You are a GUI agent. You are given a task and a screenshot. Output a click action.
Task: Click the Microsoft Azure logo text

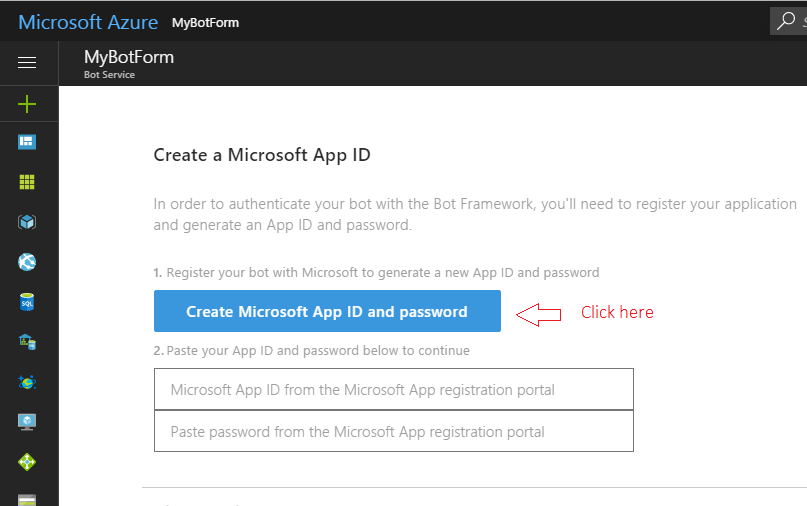pyautogui.click(x=88, y=22)
